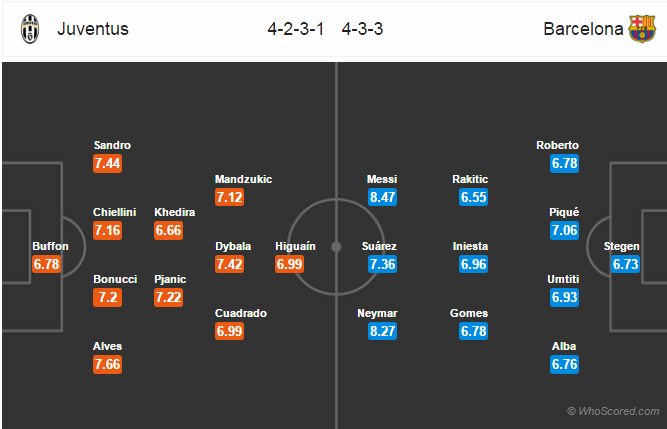Open the Juventus team name link
This screenshot has width=667, height=429.
[93, 29]
